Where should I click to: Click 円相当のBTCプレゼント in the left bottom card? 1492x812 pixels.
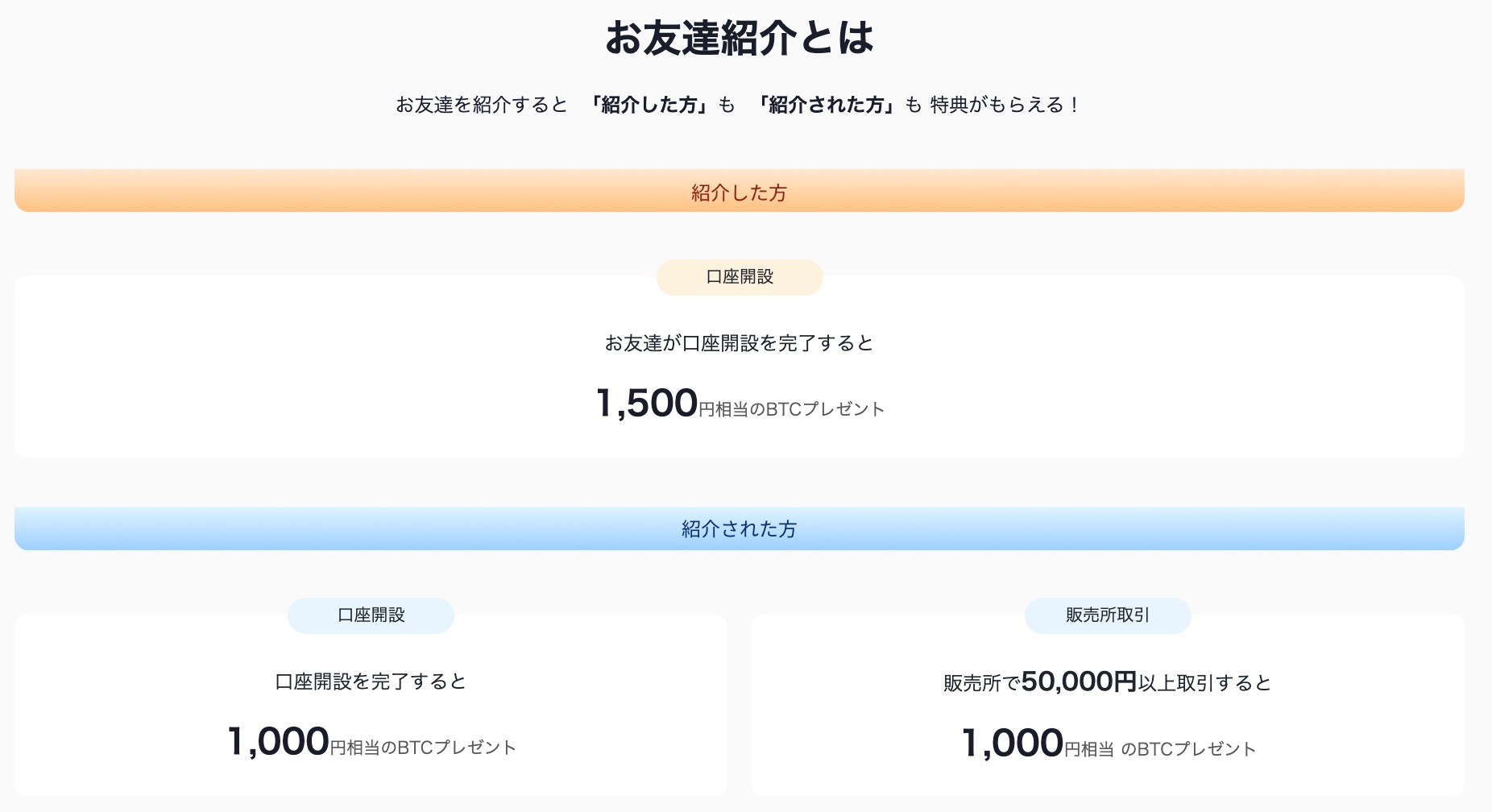pos(423,748)
